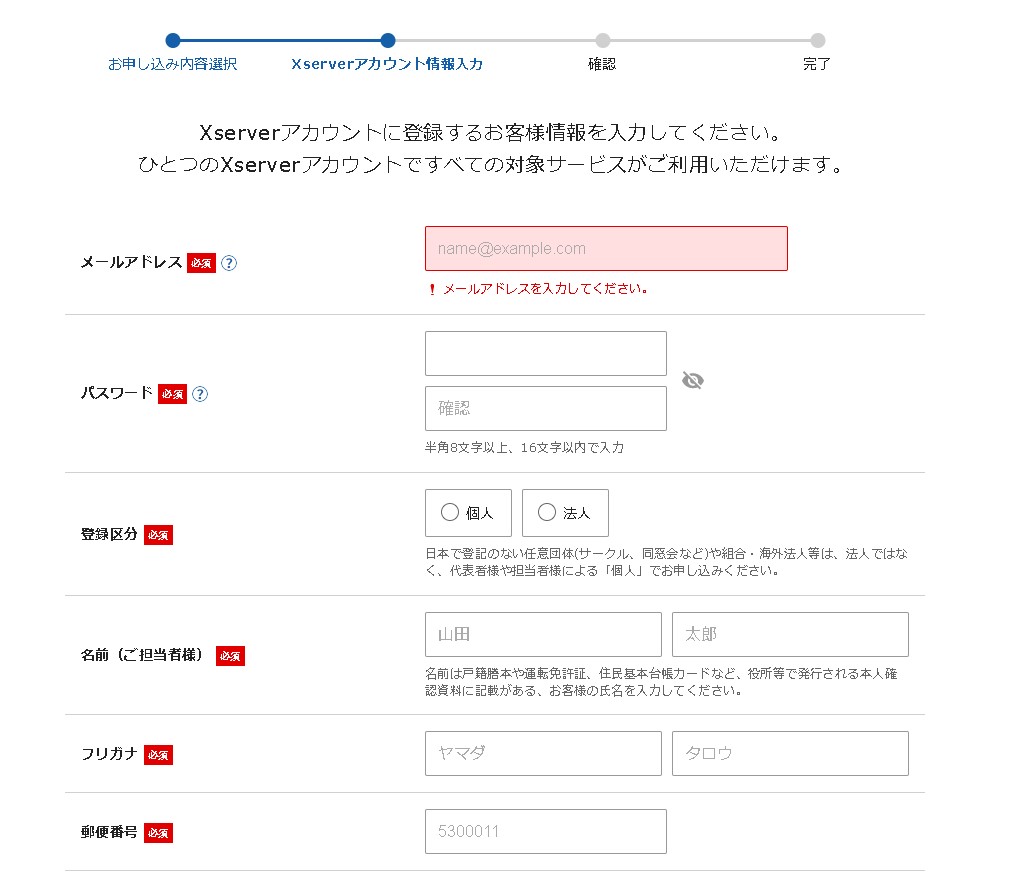Click the 必須 badge beside フリガナ

point(158,755)
